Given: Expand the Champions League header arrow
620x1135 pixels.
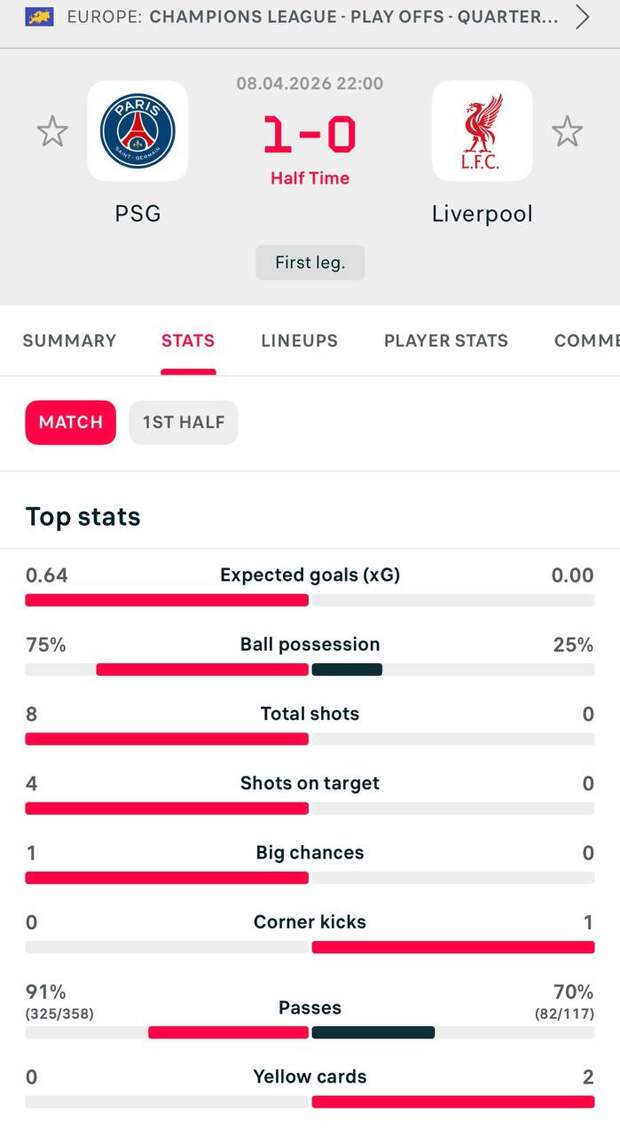Looking at the screenshot, I should click(x=583, y=17).
